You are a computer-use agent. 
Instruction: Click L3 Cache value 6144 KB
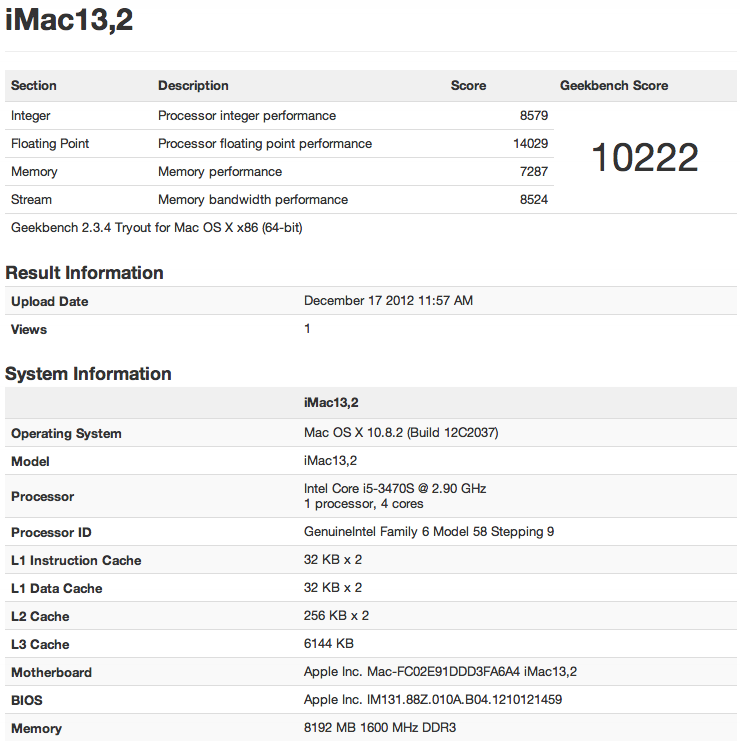tap(329, 644)
